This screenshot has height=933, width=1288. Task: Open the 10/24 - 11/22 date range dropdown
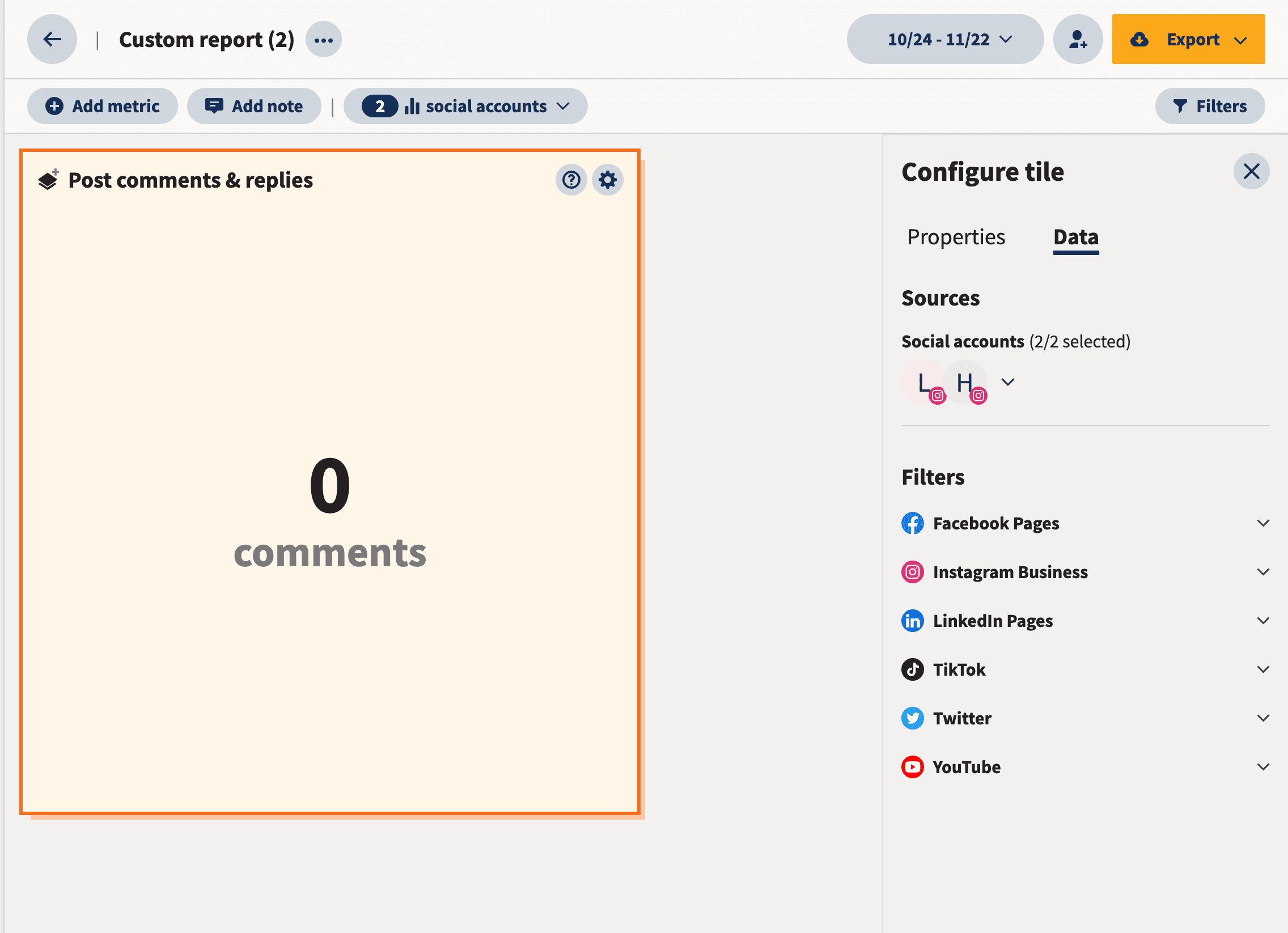[x=945, y=39]
